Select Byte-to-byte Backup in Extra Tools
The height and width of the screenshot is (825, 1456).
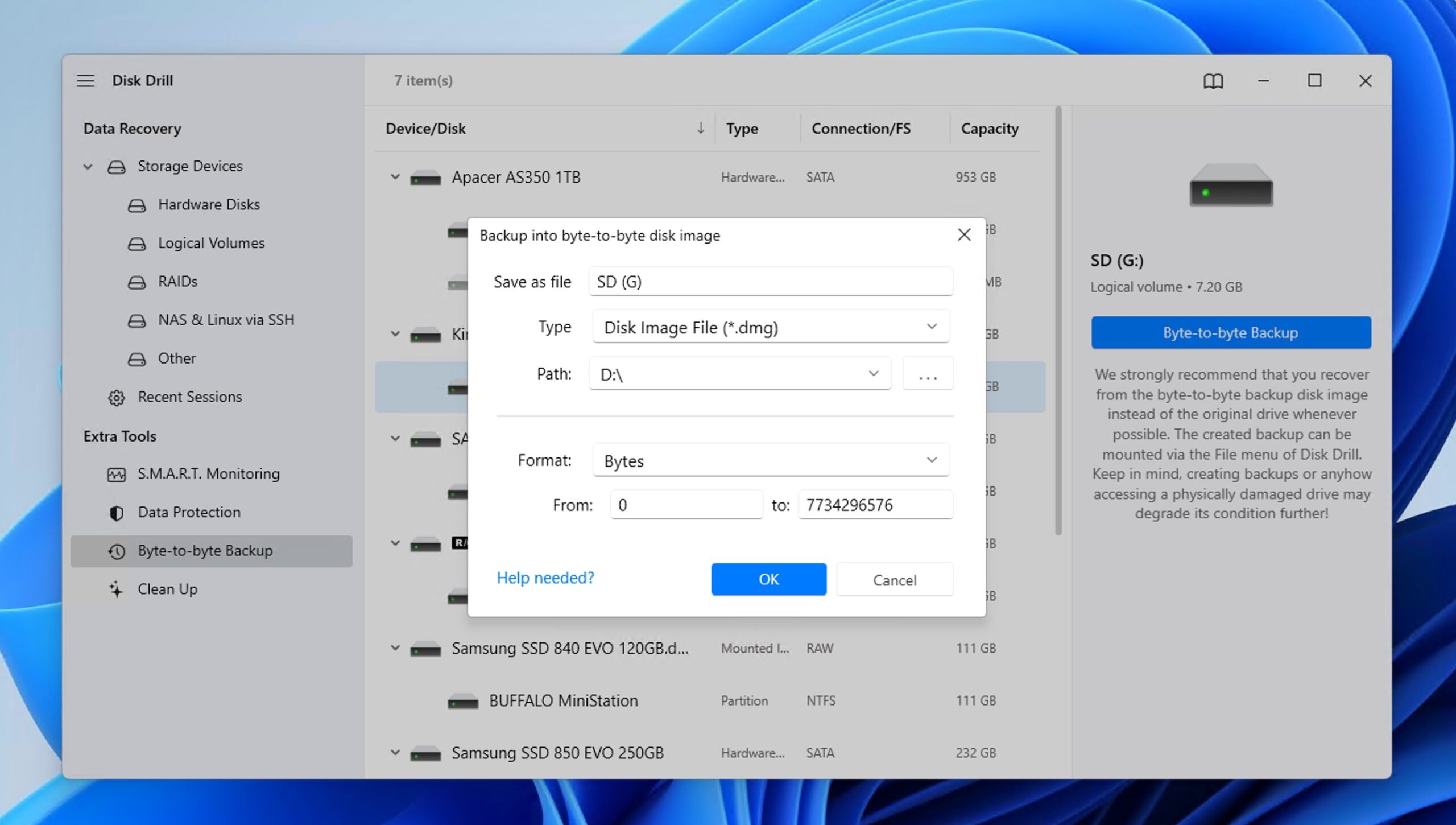click(206, 550)
